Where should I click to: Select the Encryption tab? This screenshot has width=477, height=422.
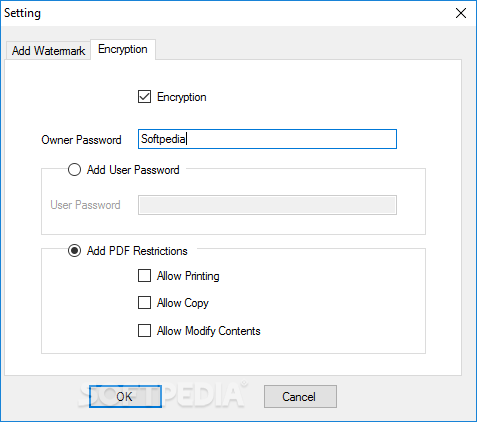point(123,49)
